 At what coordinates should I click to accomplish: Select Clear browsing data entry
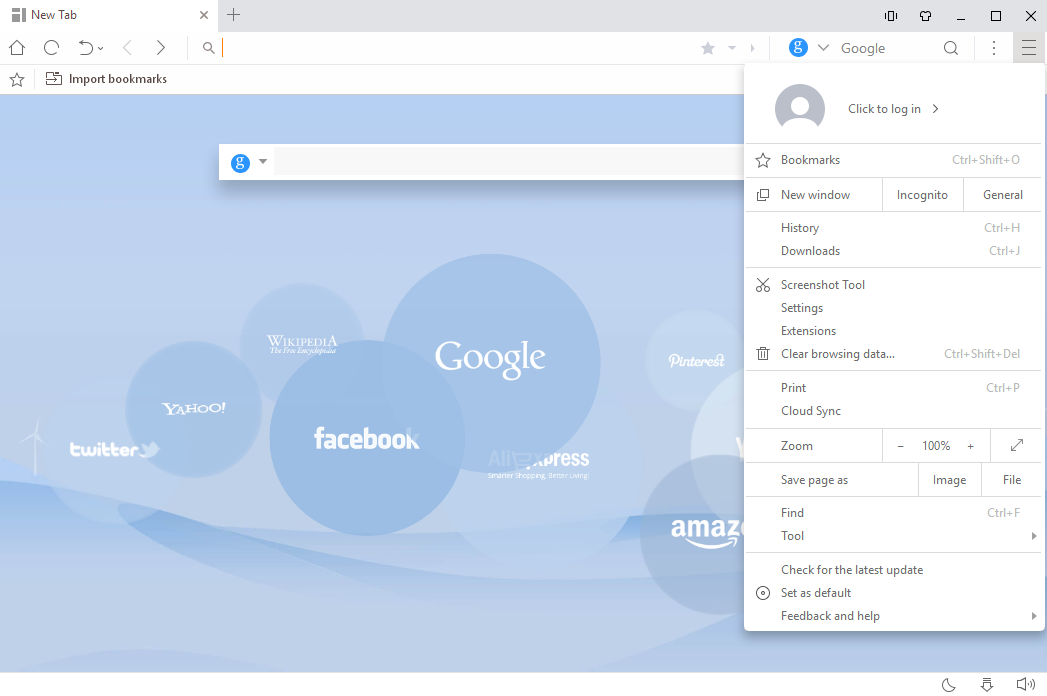[893, 354]
